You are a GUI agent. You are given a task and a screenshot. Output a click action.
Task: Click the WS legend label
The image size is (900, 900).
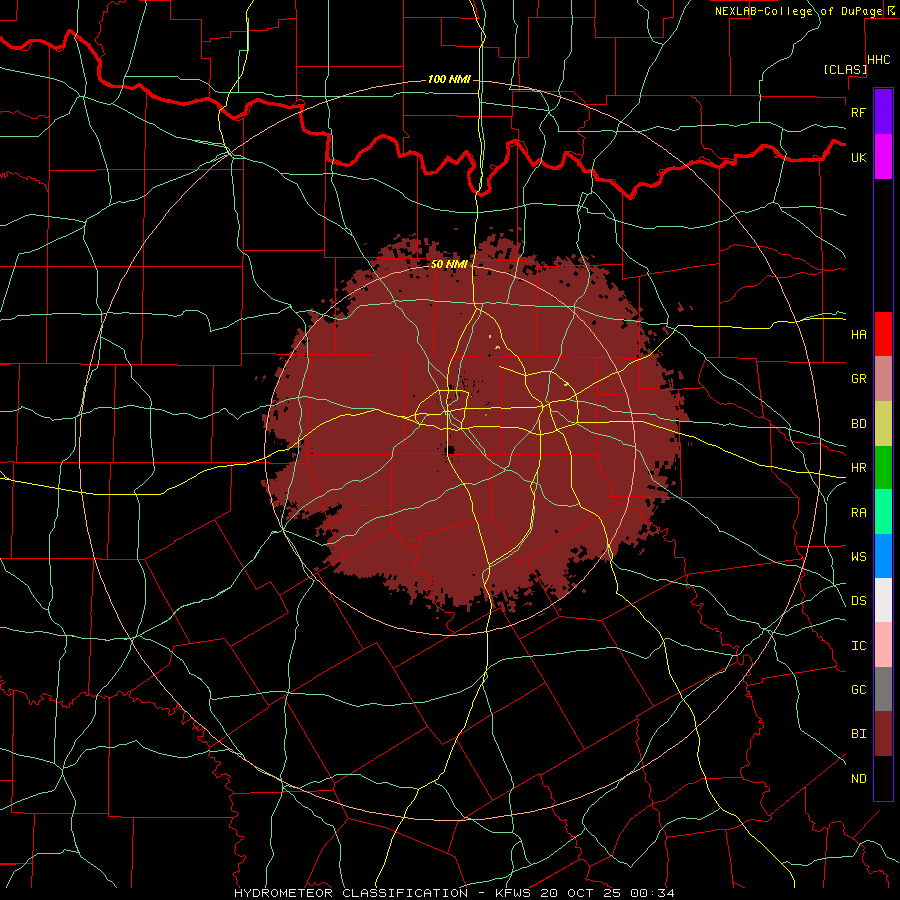pyautogui.click(x=858, y=556)
